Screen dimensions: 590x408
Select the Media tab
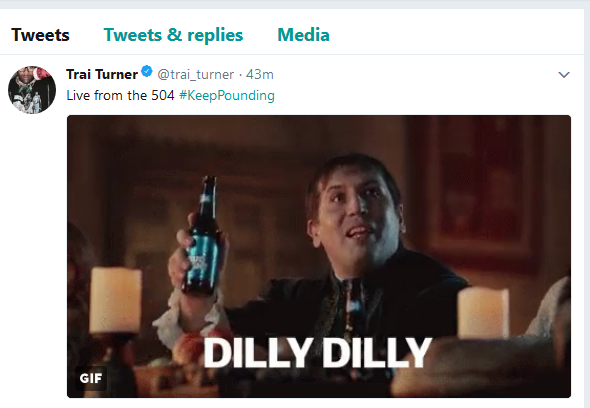pyautogui.click(x=303, y=35)
